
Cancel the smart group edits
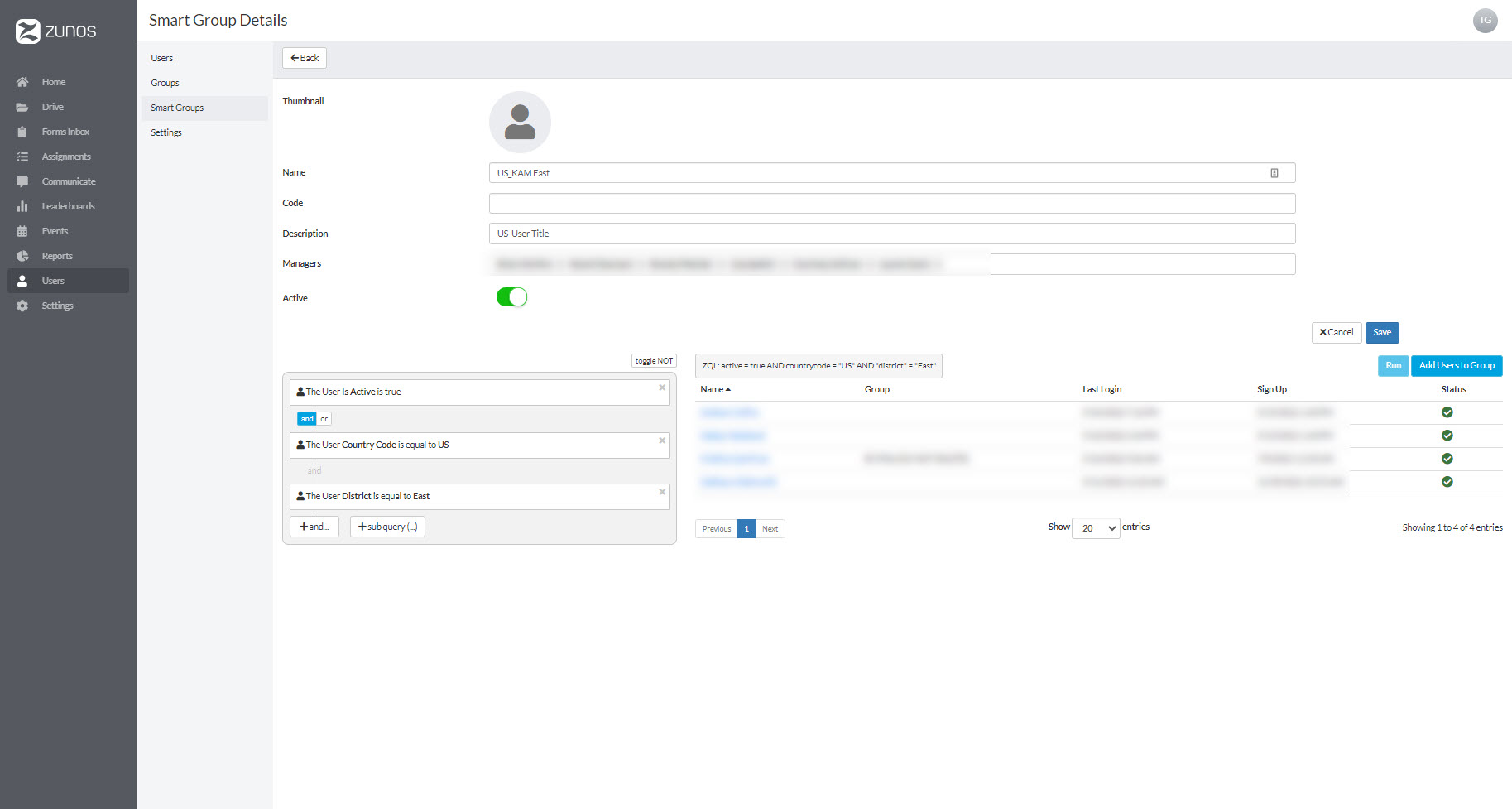point(1337,333)
